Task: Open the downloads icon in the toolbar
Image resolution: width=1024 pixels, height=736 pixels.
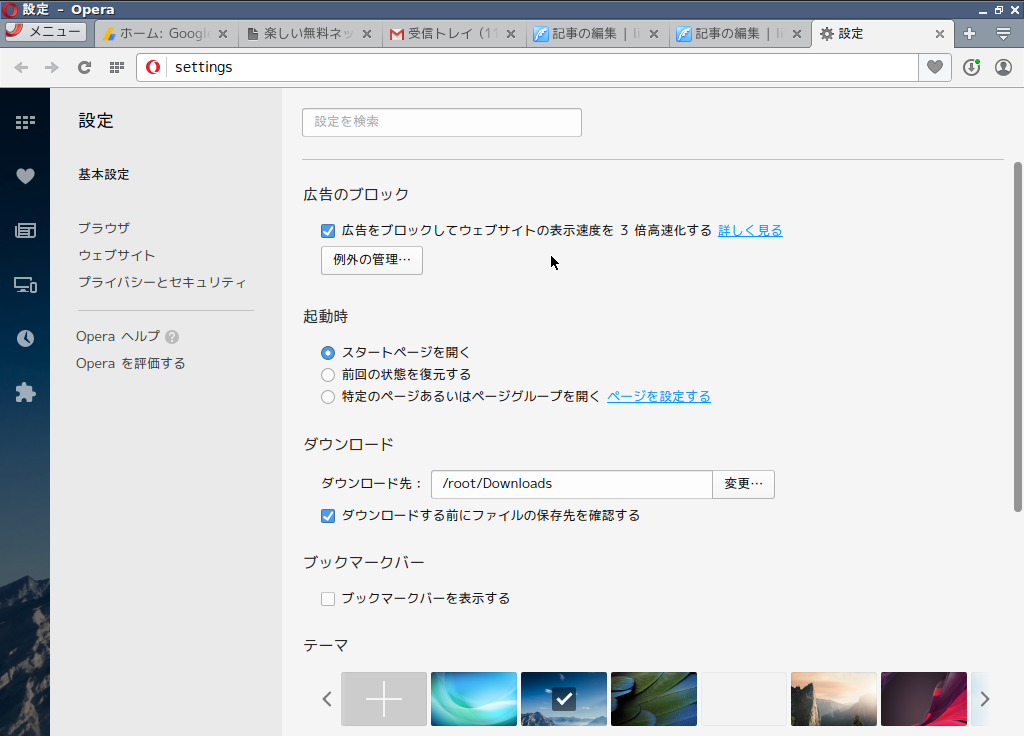Action: [972, 67]
